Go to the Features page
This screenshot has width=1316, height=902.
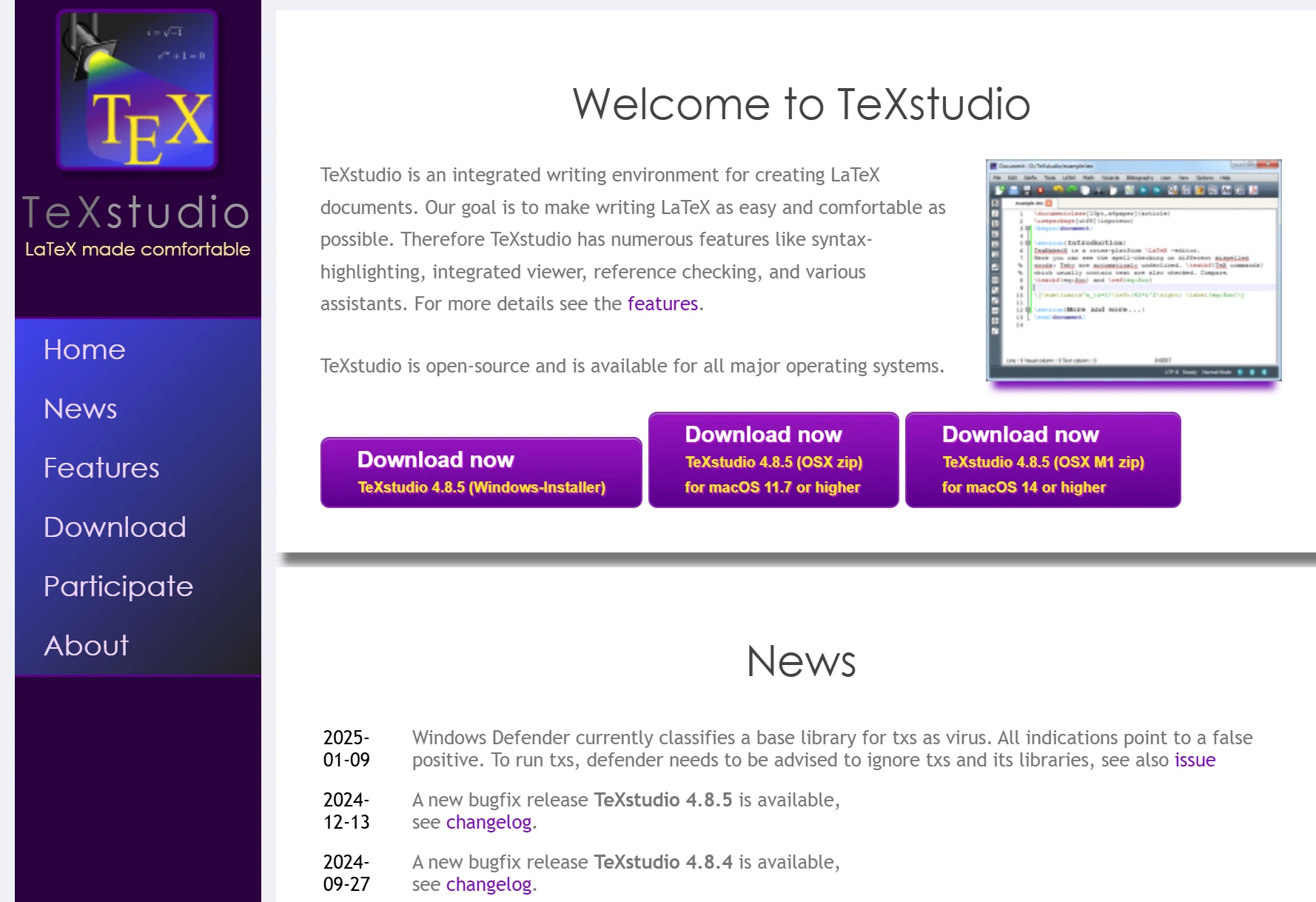[101, 468]
